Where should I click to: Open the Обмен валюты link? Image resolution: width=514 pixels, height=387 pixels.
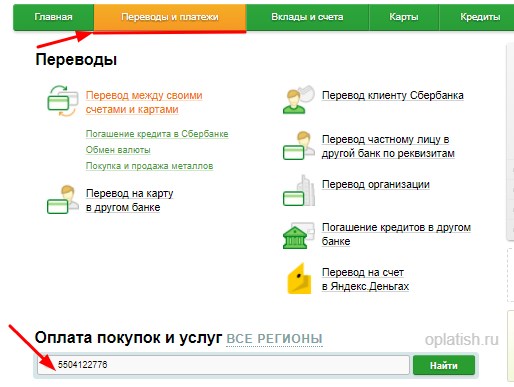pos(118,150)
